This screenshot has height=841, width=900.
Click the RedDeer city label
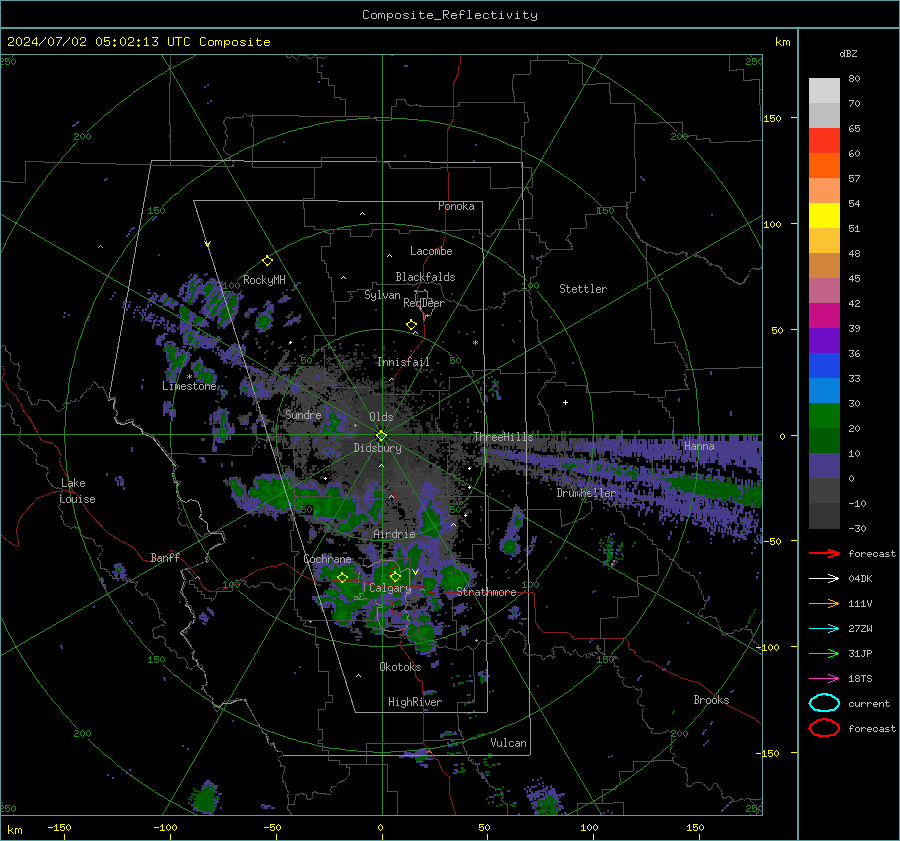coord(424,303)
